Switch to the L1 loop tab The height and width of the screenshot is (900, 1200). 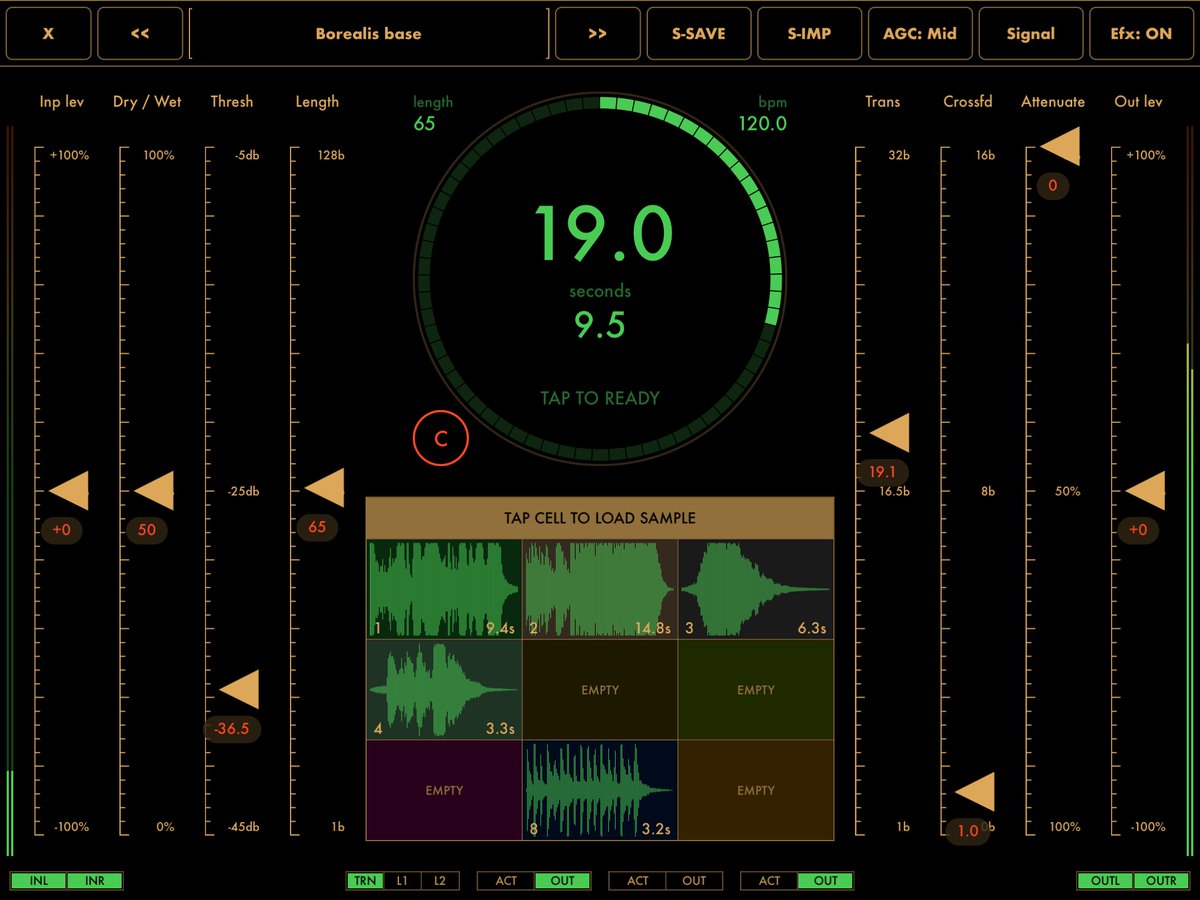402,880
